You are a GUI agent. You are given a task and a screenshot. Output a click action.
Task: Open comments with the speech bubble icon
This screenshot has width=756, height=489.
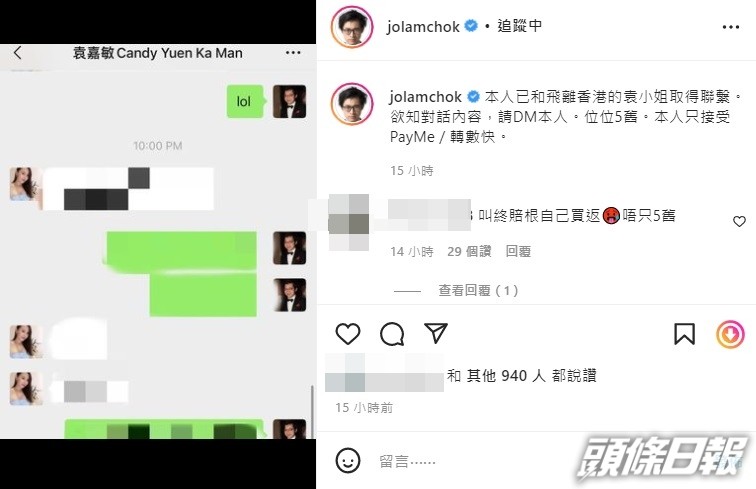[x=392, y=334]
